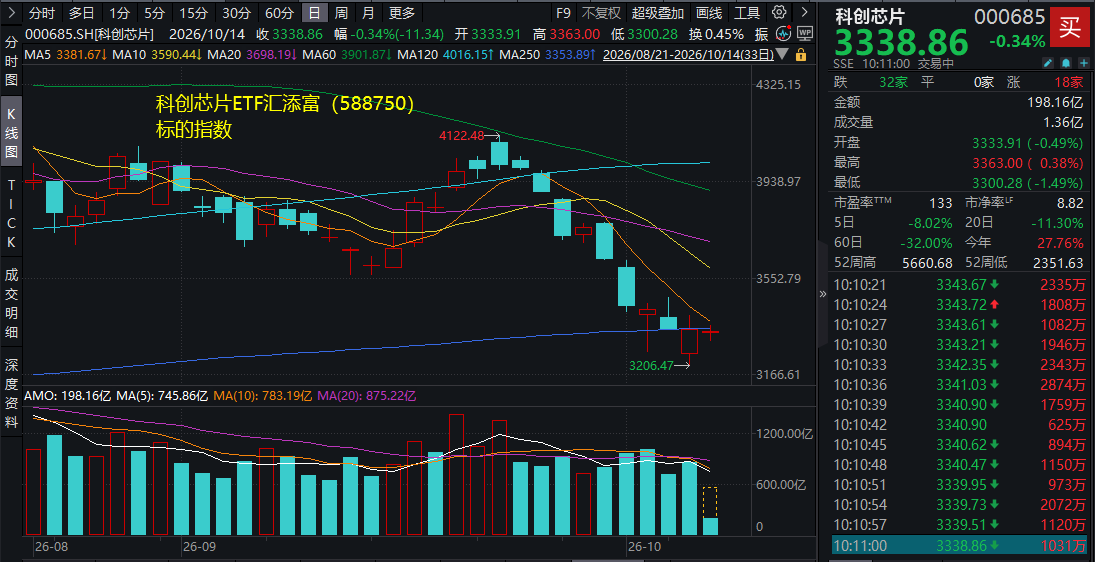
Task: Open the 不复权 adjustment dropdown
Action: click(x=601, y=13)
